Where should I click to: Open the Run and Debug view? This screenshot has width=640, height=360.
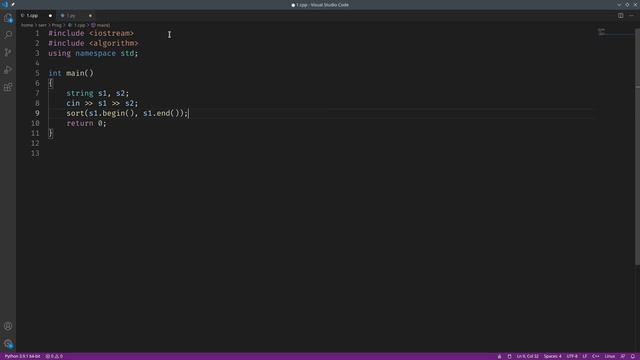(x=8, y=70)
